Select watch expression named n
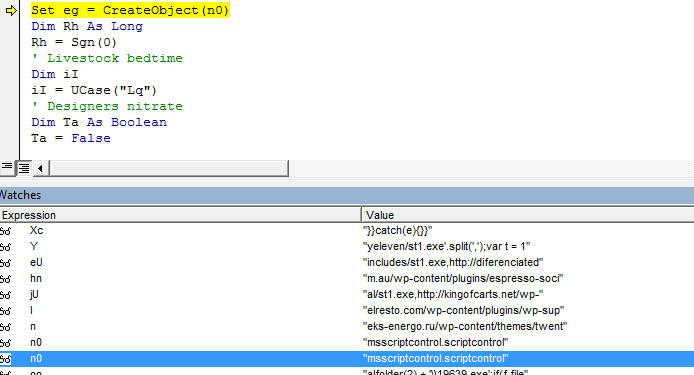The width and height of the screenshot is (694, 375). coord(33,327)
